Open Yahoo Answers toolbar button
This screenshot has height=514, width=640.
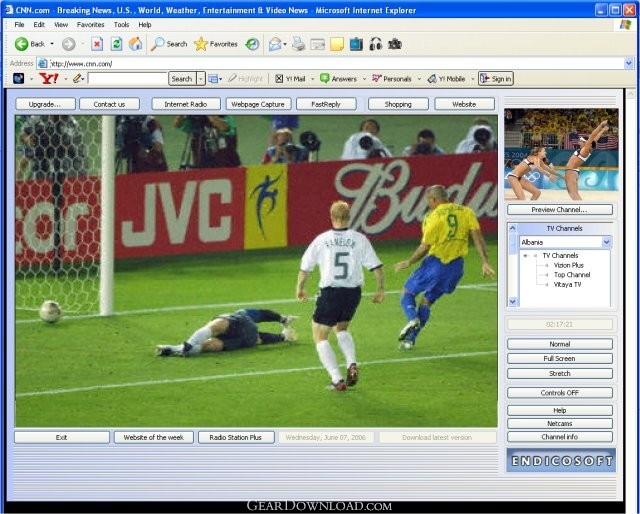[338, 79]
